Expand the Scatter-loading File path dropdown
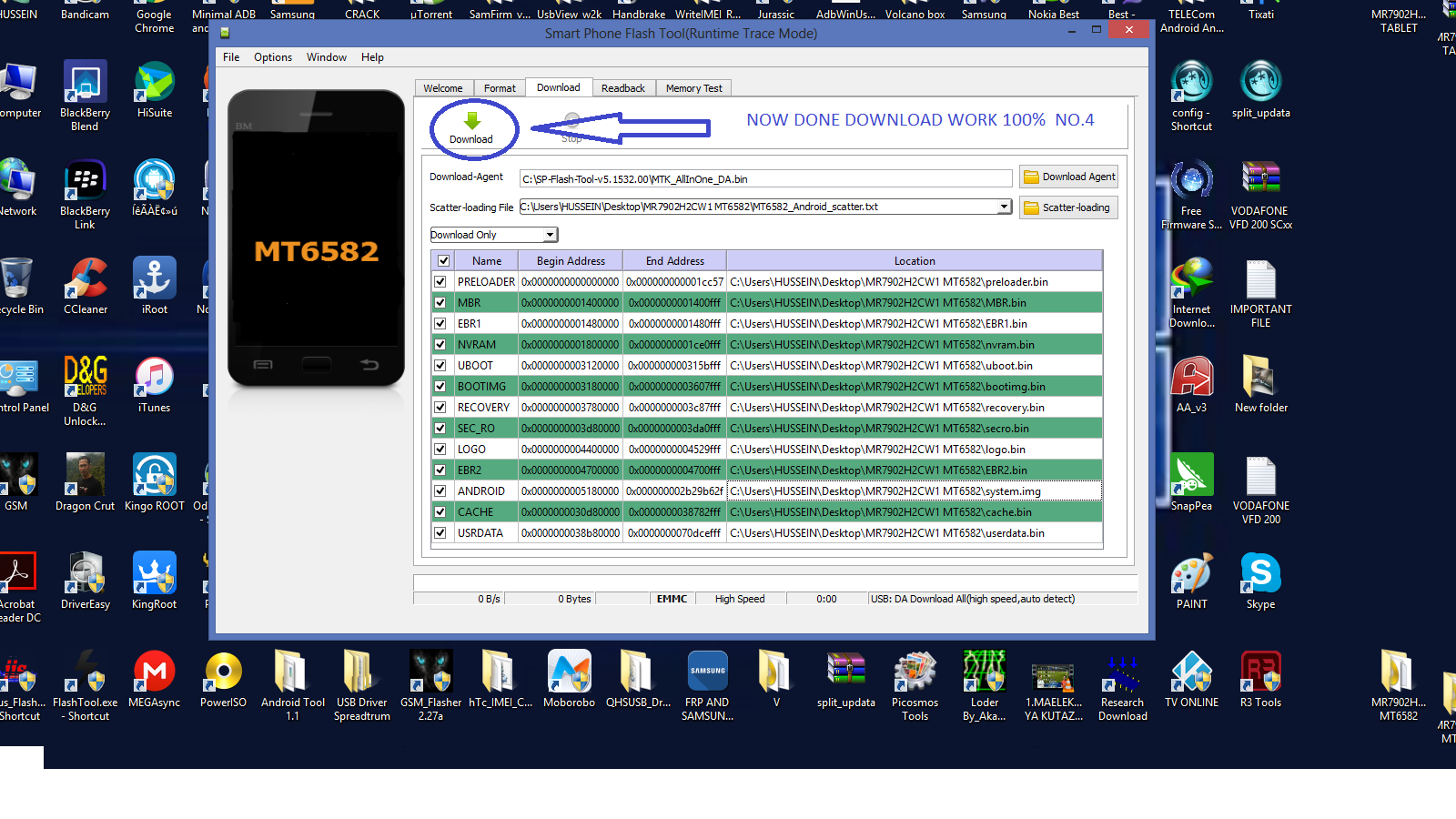 (x=1004, y=207)
